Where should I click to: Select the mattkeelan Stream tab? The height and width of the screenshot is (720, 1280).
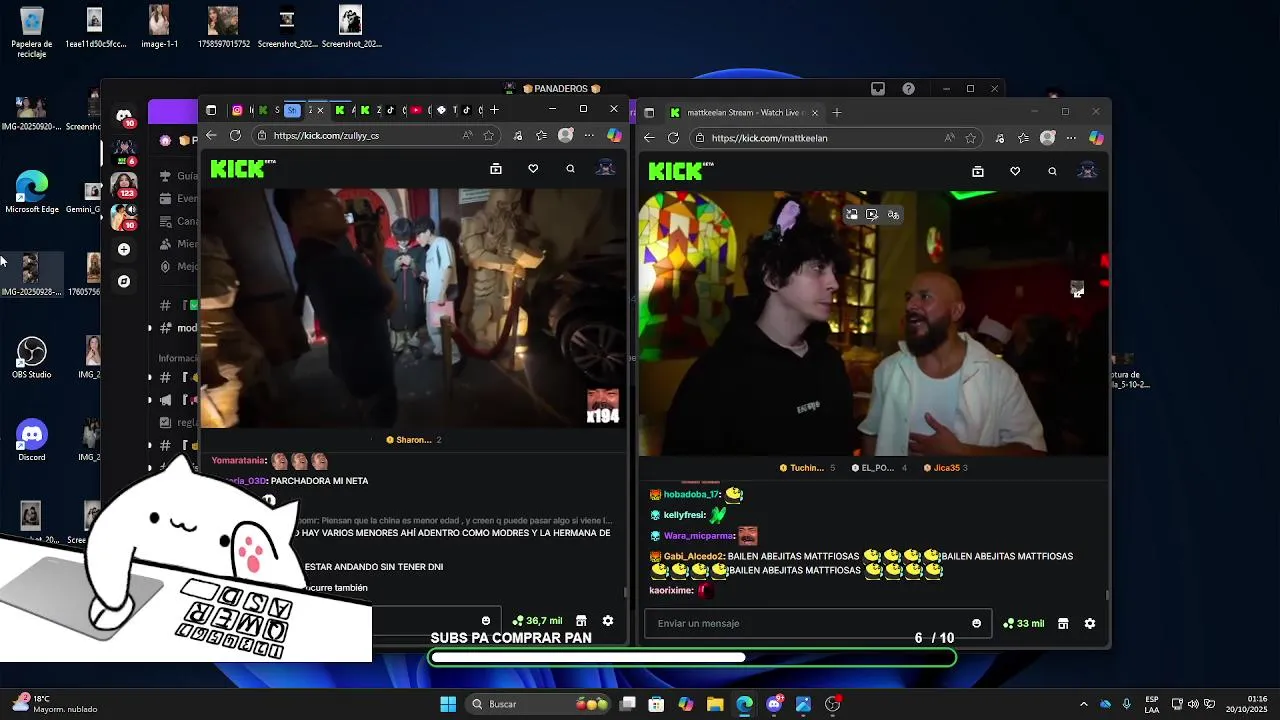point(744,112)
